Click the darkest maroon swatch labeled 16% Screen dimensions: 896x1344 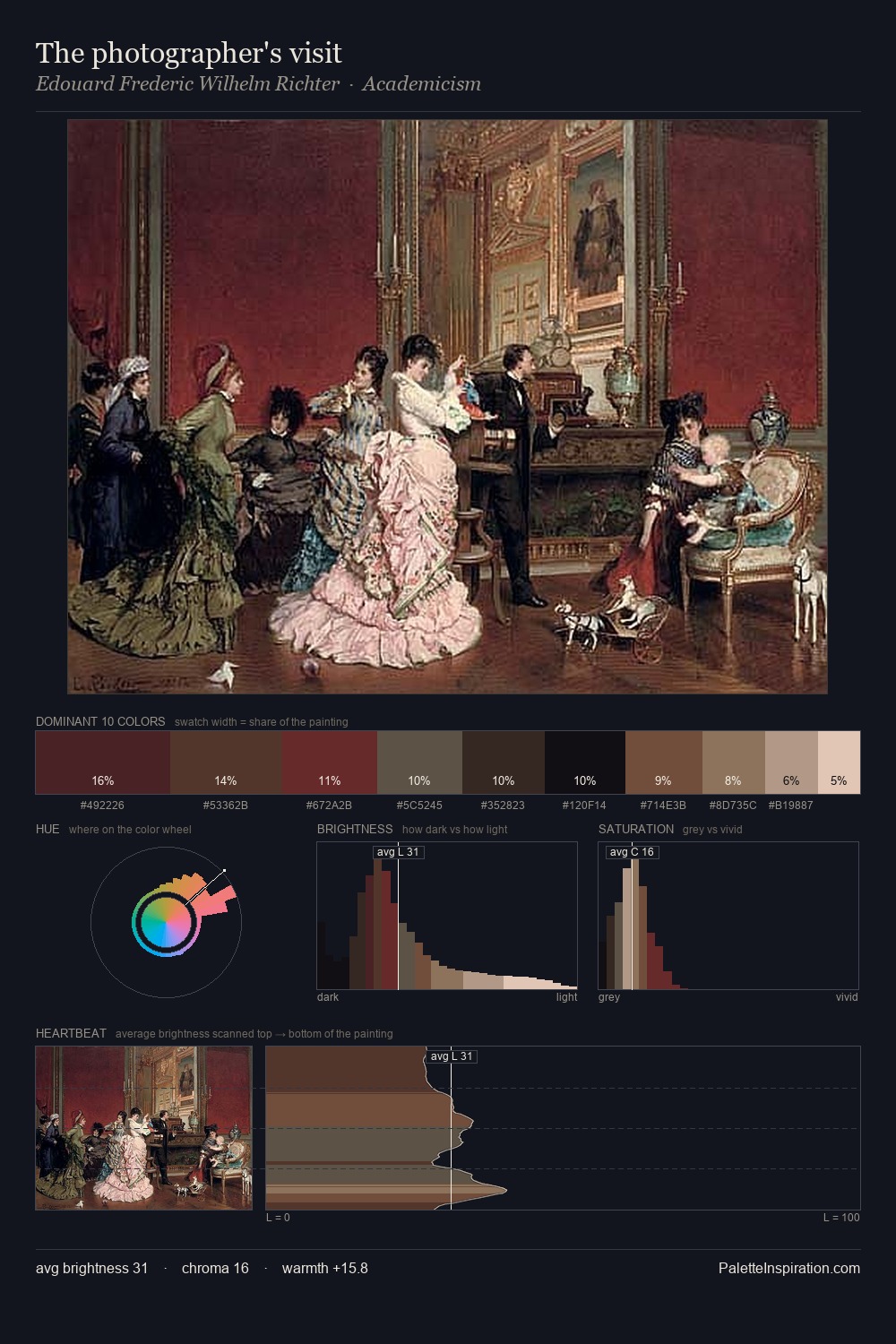coord(103,762)
